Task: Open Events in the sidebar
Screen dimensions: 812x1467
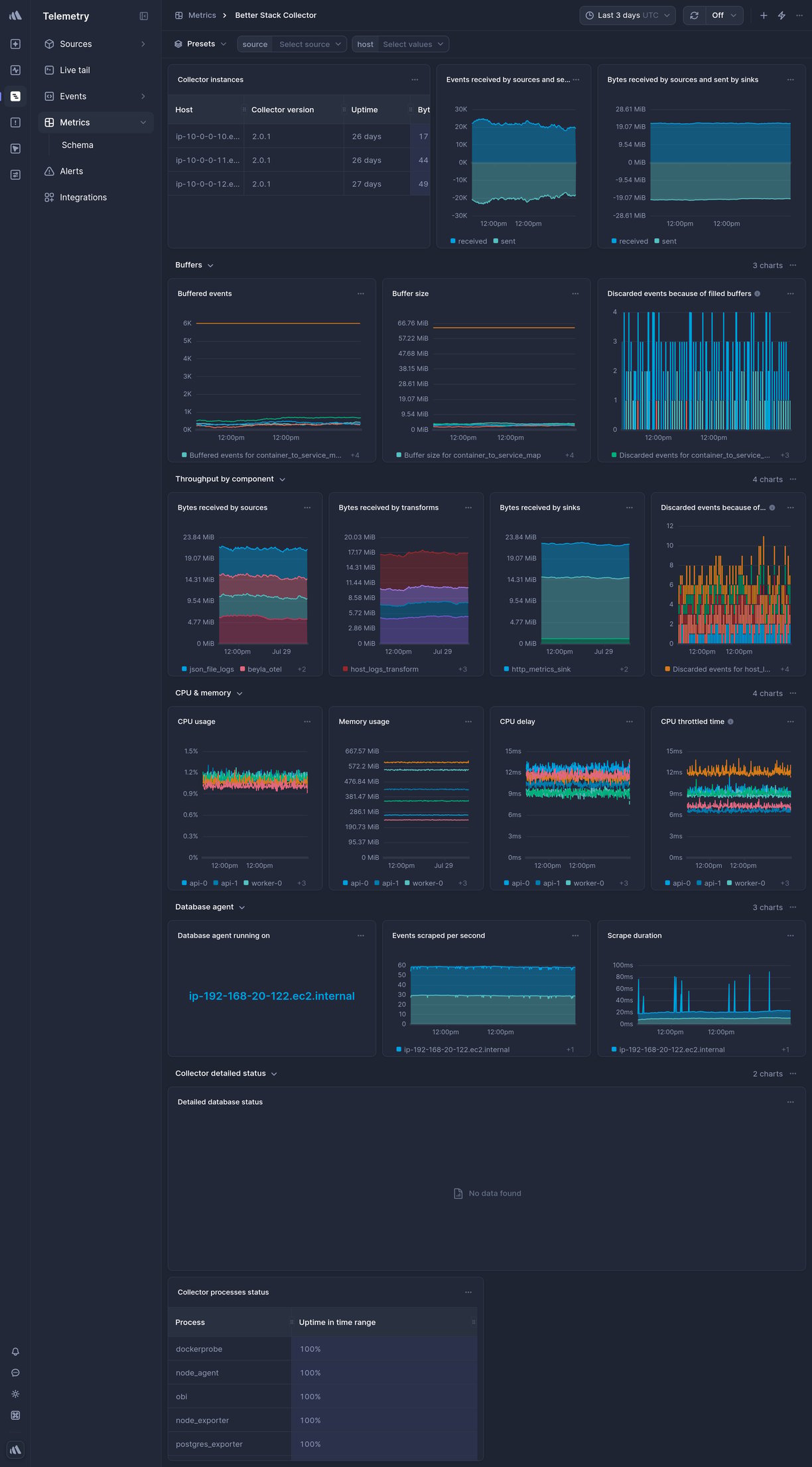Action: 96,96
